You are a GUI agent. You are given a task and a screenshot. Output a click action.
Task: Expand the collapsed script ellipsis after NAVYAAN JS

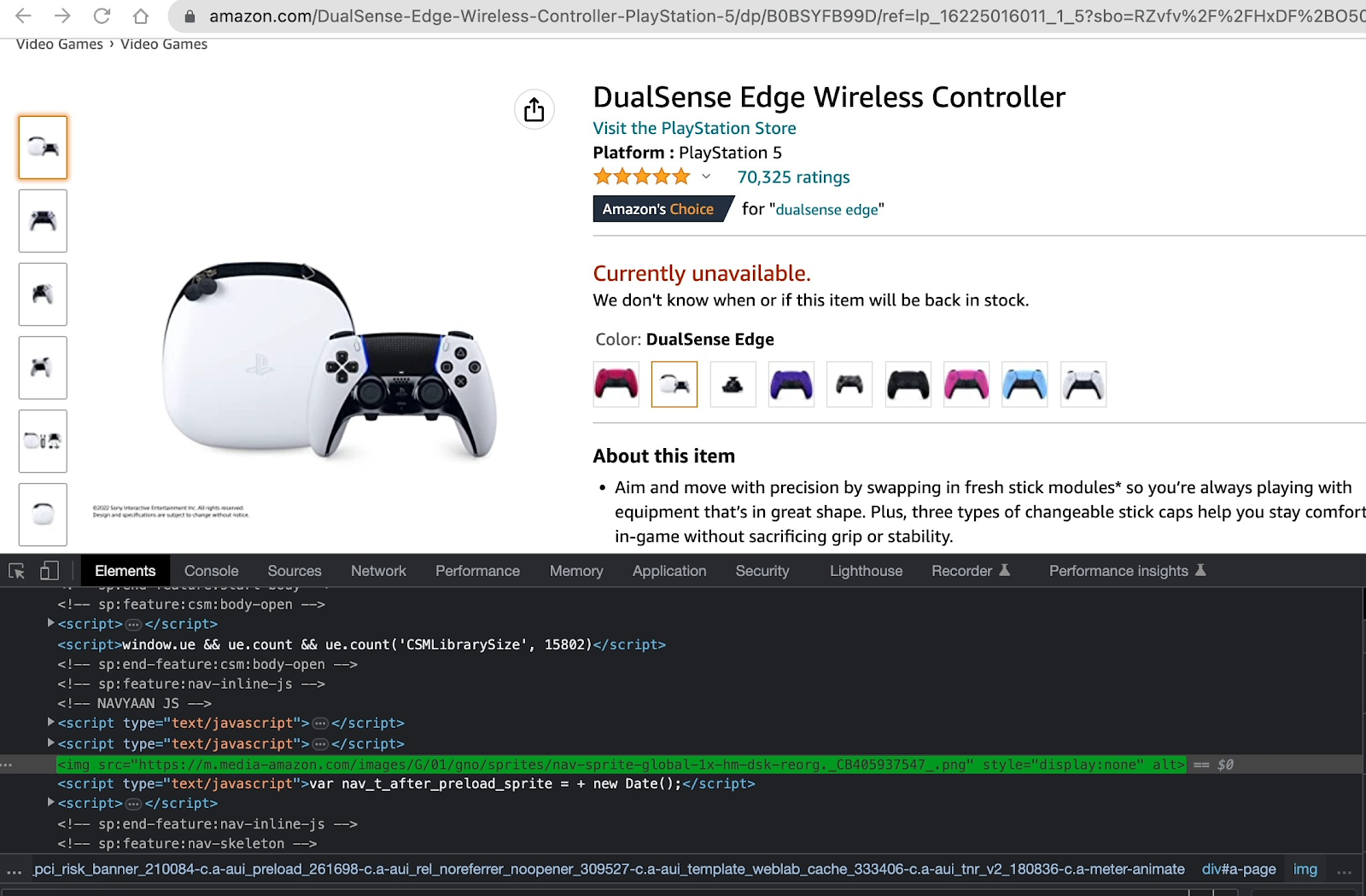click(x=320, y=724)
